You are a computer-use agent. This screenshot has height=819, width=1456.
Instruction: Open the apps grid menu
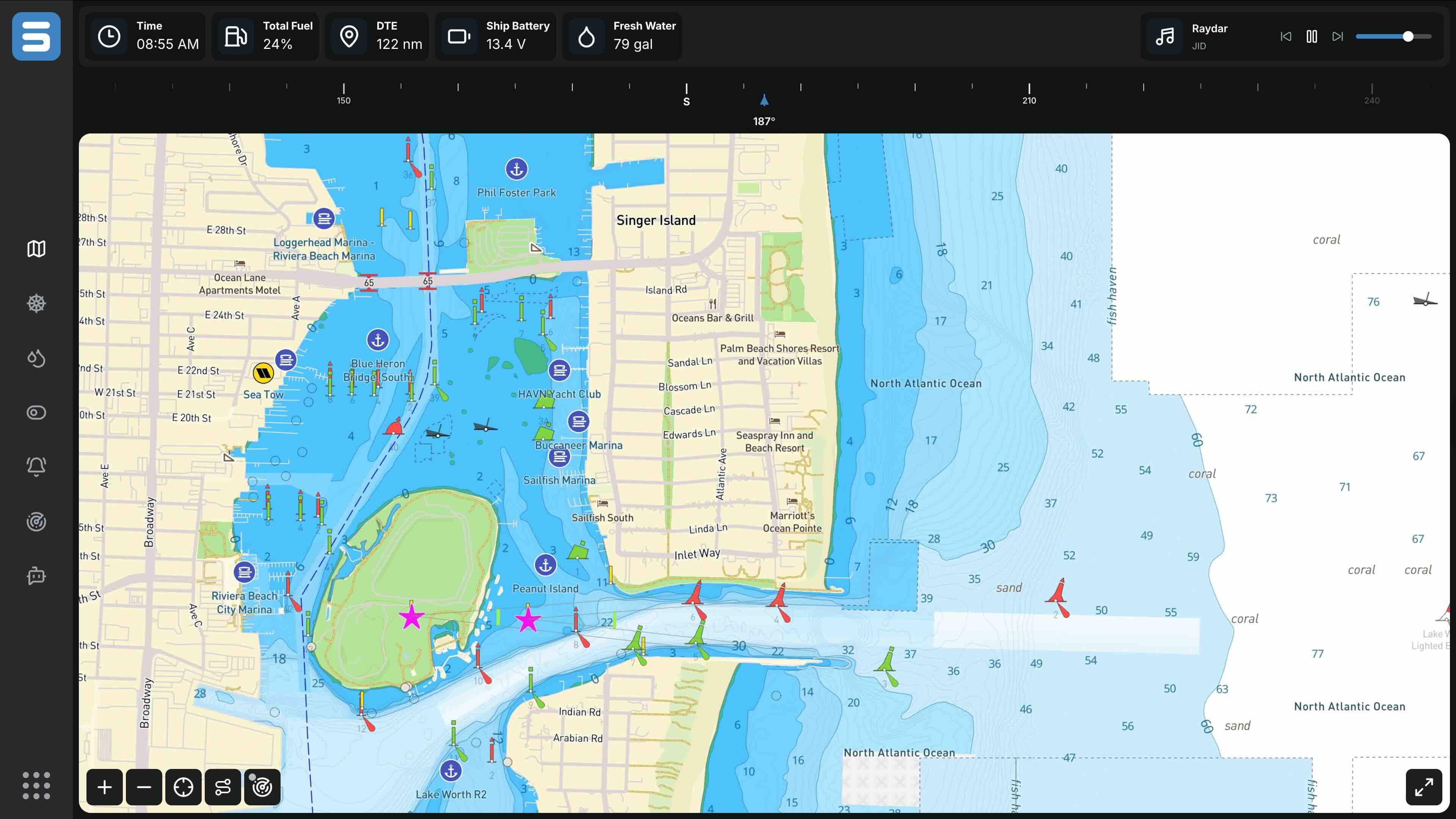point(36,786)
